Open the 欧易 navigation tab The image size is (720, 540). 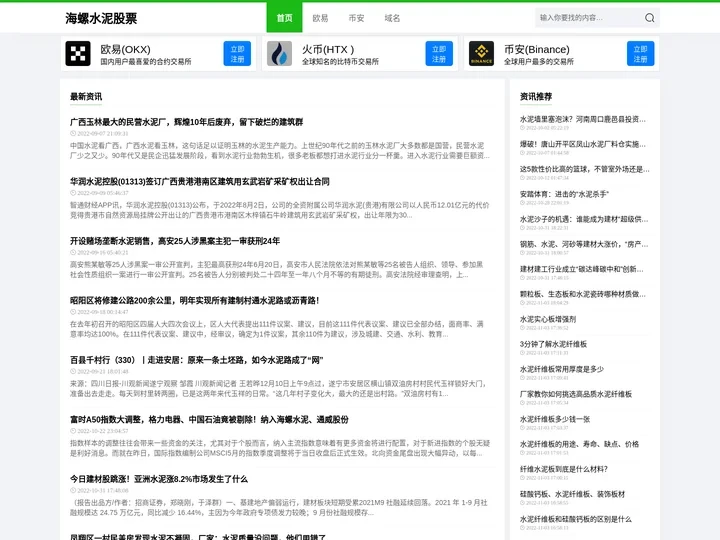(320, 18)
